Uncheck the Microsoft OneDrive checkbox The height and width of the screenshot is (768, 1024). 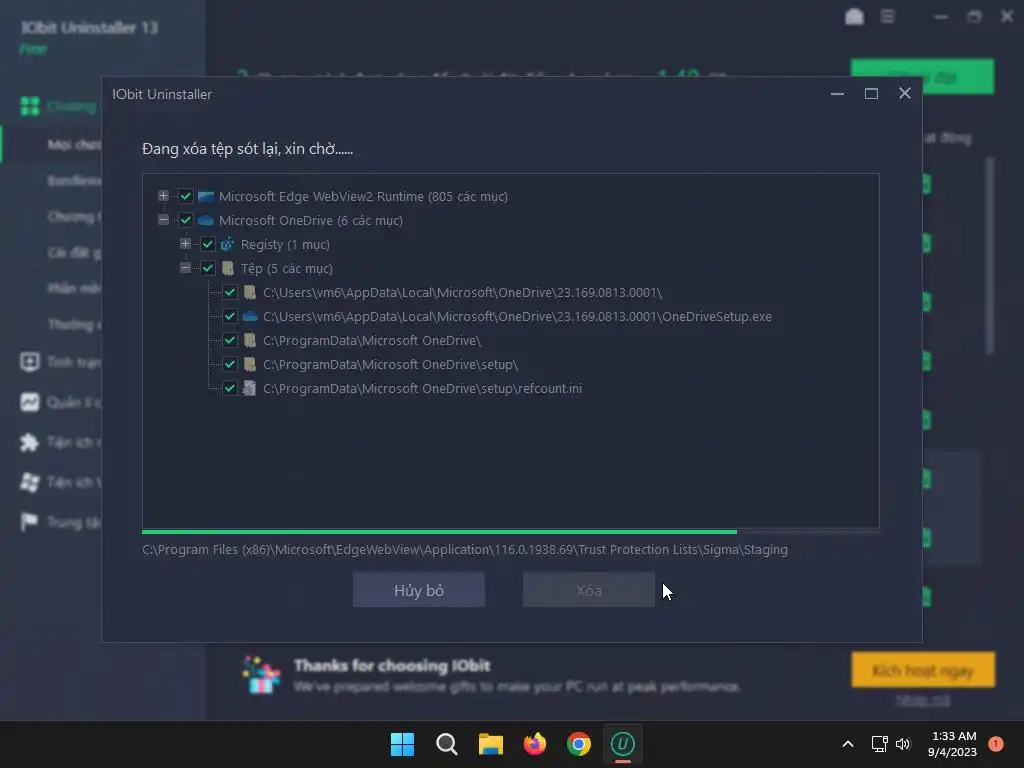185,220
